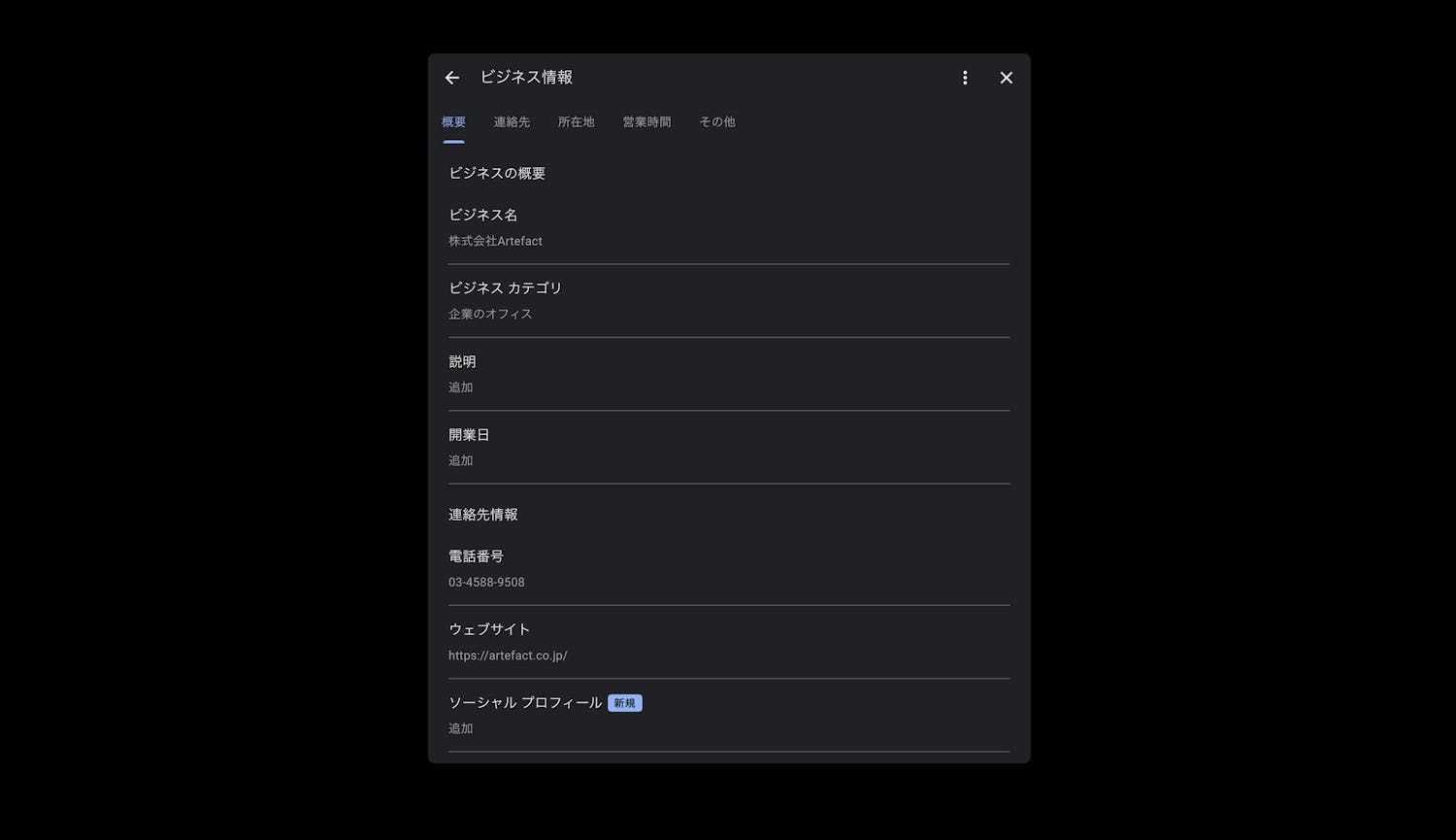Add opening date via 追加 under 開業日
Viewport: 1456px width, 840px height.
pos(461,460)
